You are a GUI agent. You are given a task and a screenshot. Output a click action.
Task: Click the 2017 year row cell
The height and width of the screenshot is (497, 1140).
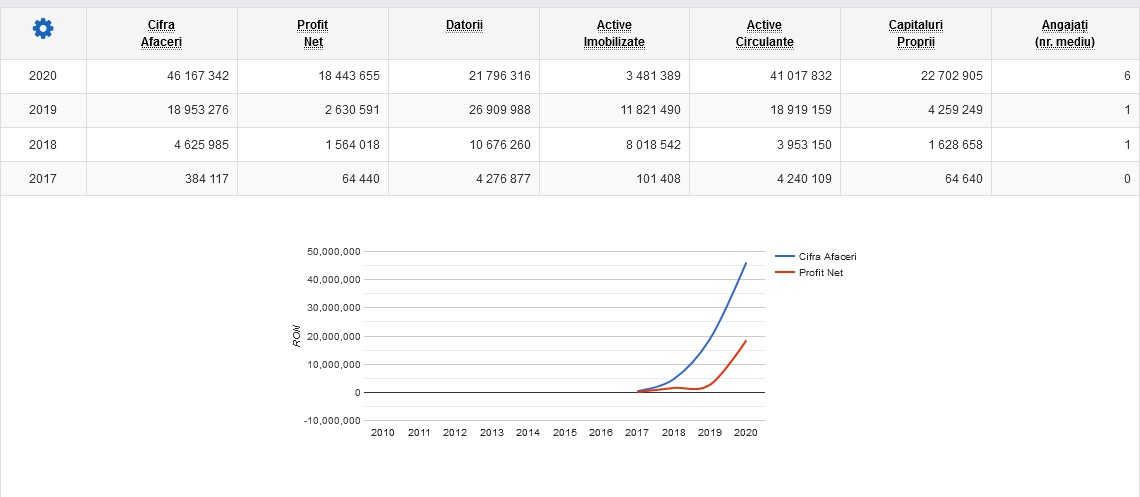43,179
